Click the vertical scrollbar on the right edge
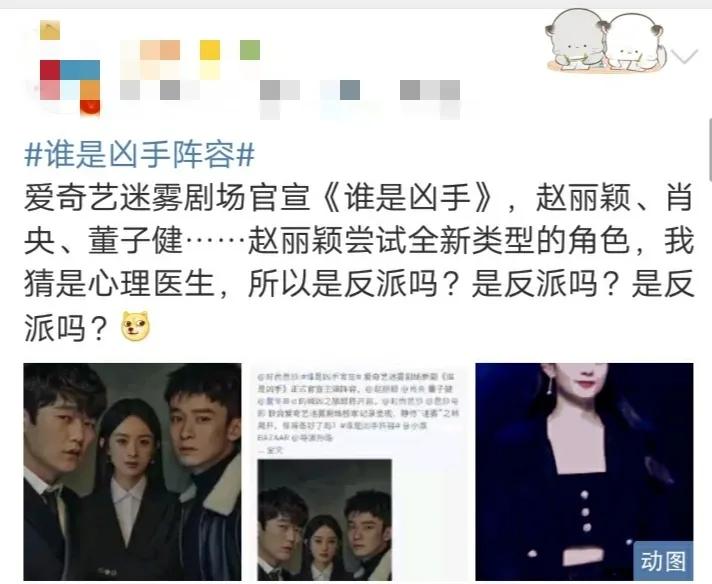This screenshot has height=584, width=712. (x=709, y=150)
